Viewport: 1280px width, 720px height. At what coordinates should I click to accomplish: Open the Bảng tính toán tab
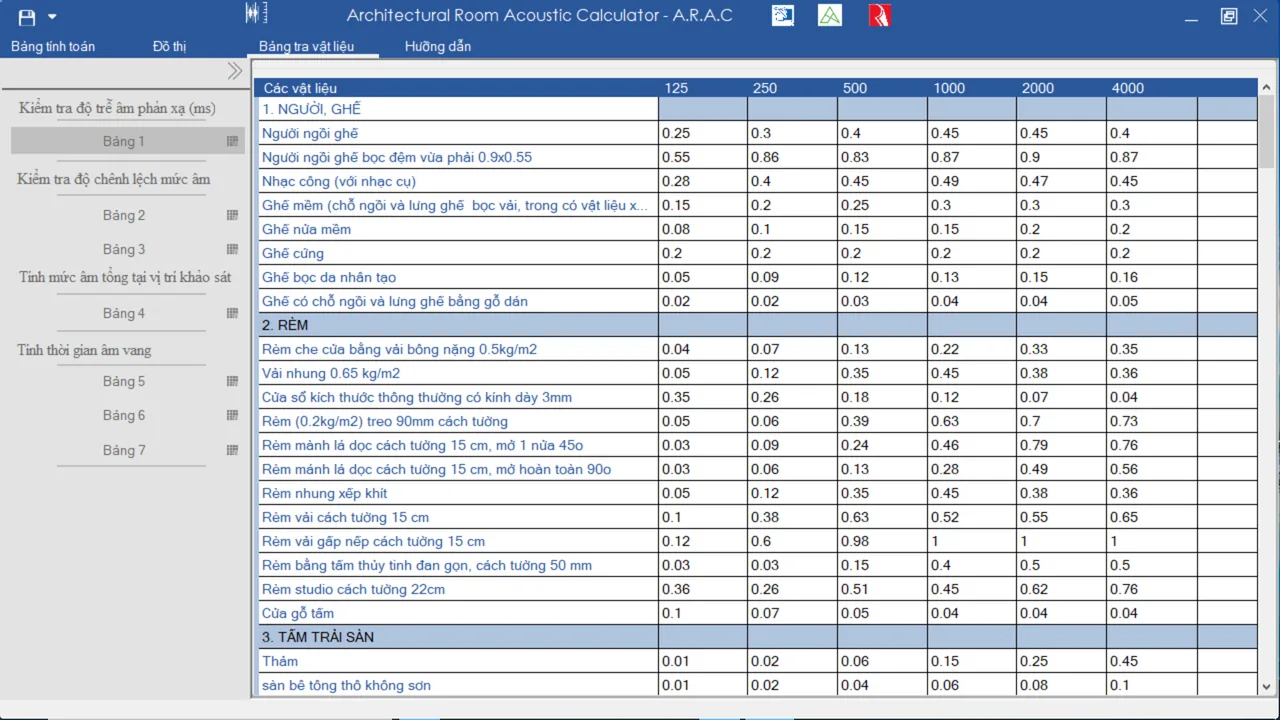pos(53,46)
